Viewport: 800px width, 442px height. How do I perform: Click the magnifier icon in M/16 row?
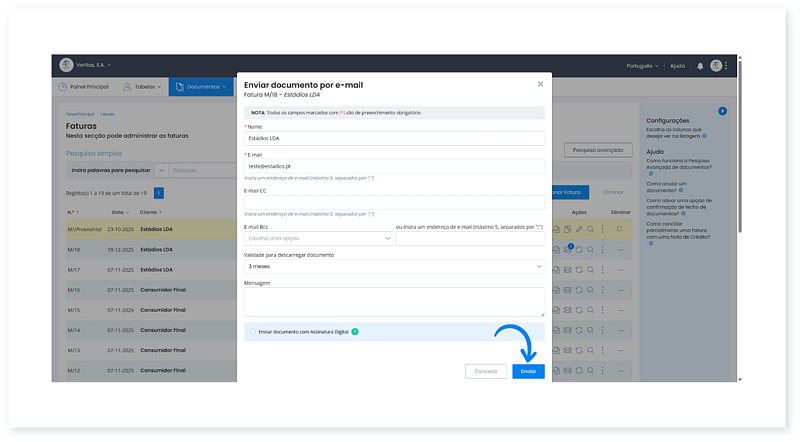[590, 290]
